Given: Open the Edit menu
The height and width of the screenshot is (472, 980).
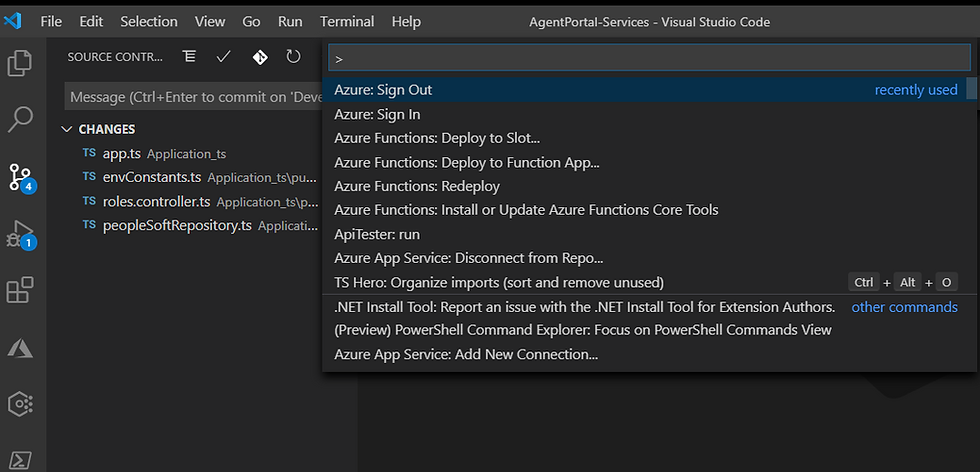Looking at the screenshot, I should tap(91, 21).
